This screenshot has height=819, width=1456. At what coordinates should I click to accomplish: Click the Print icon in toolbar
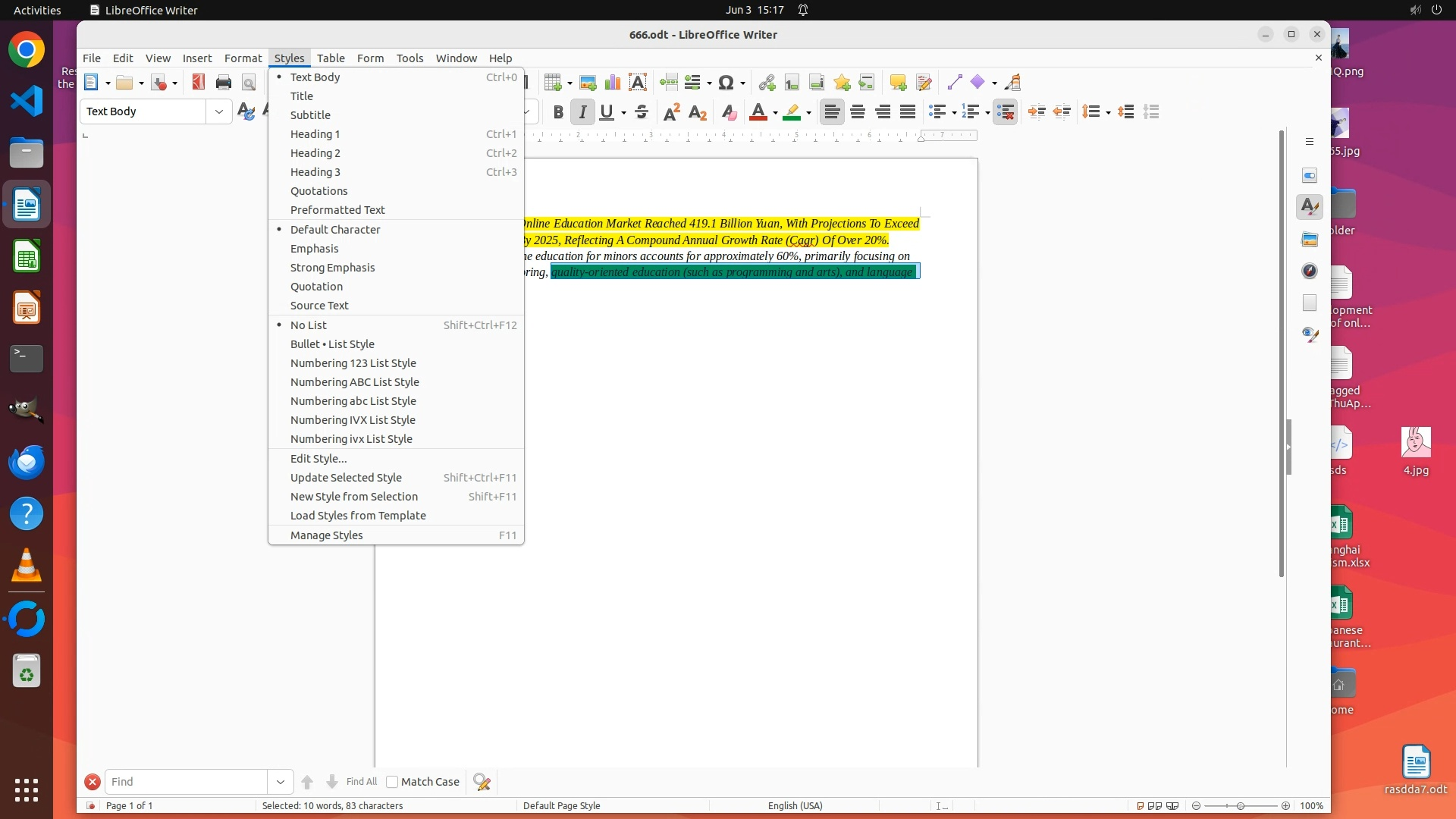223,83
